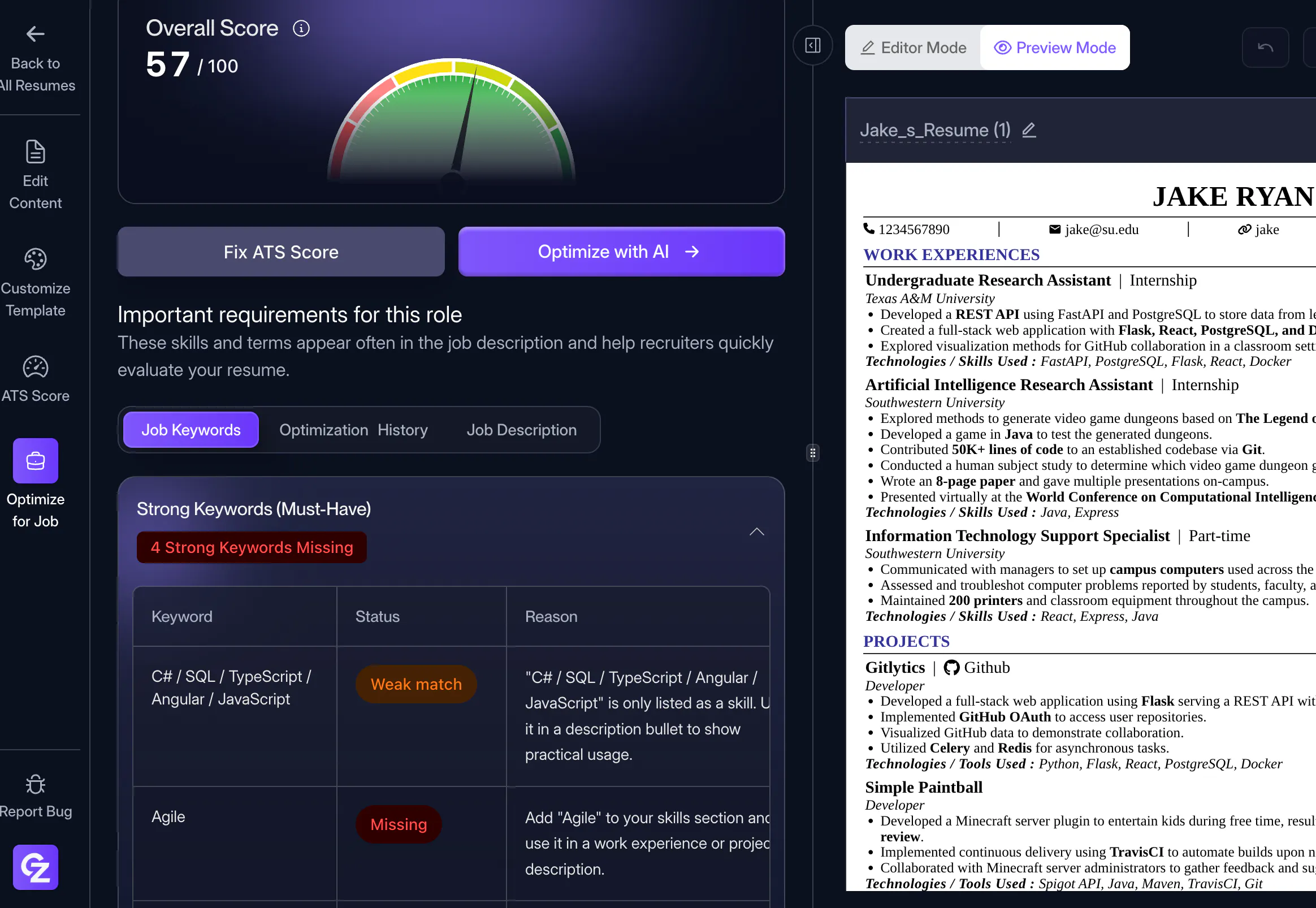This screenshot has width=1316, height=908.
Task: Switch to Editor Mode
Action: [914, 48]
